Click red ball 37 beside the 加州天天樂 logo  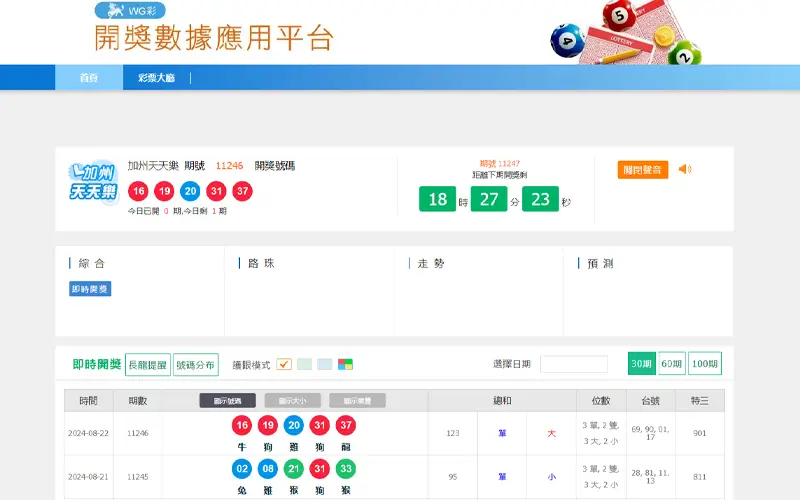242,191
